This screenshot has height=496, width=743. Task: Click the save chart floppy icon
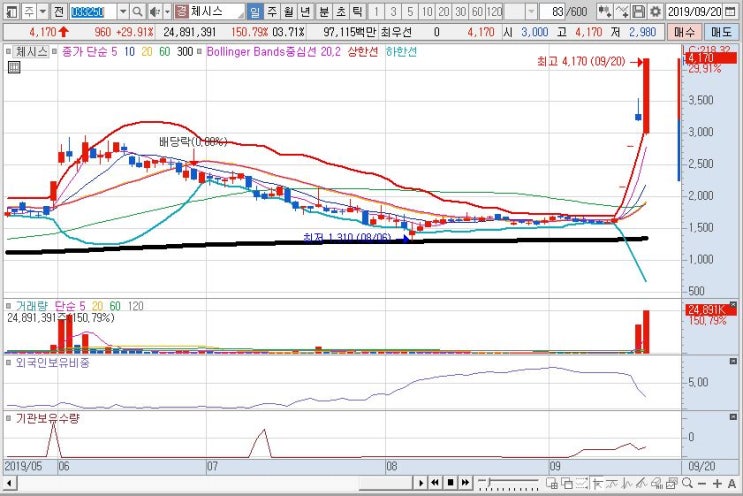tap(638, 11)
